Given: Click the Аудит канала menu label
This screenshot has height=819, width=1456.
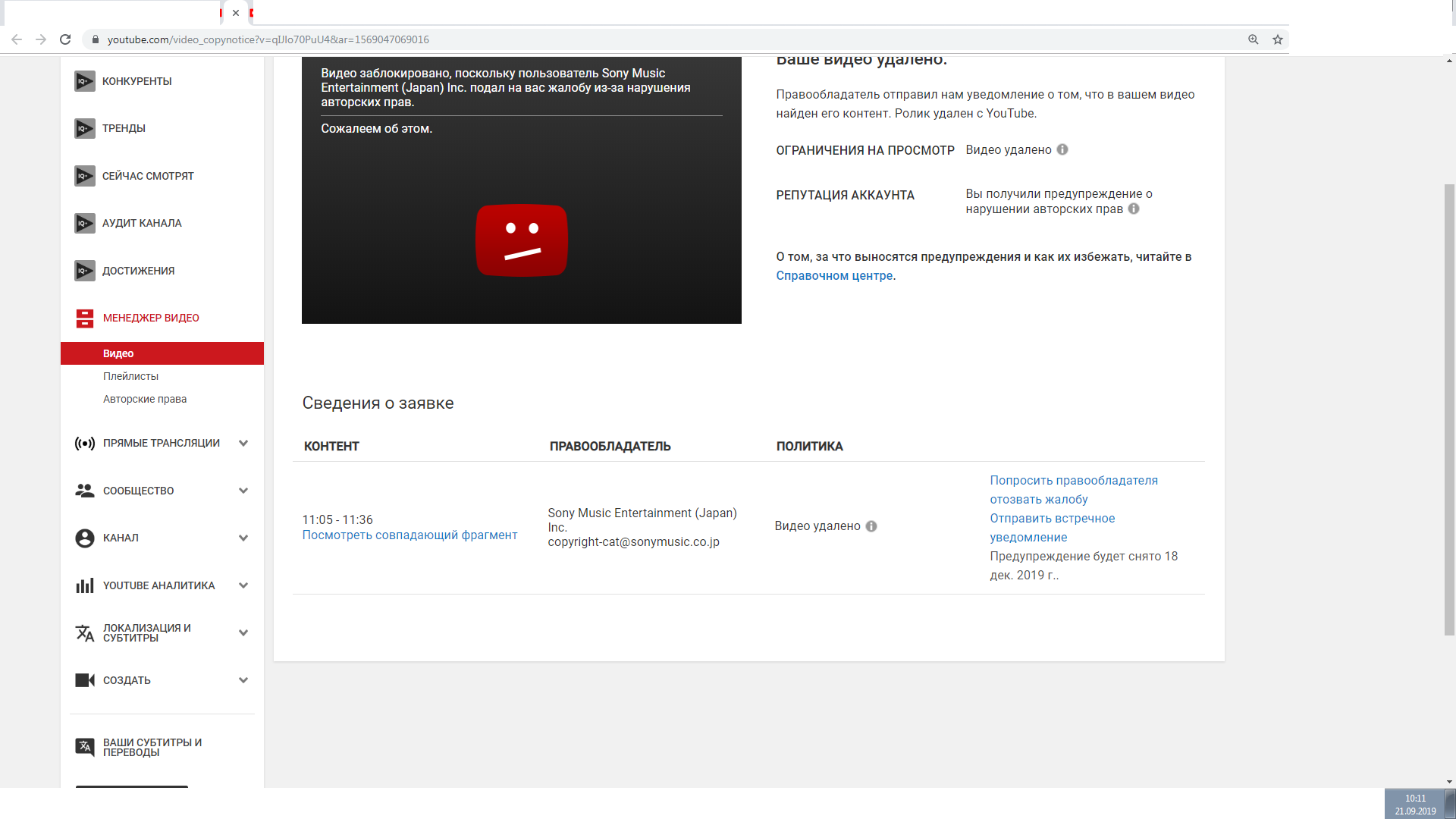Looking at the screenshot, I should click(x=142, y=223).
